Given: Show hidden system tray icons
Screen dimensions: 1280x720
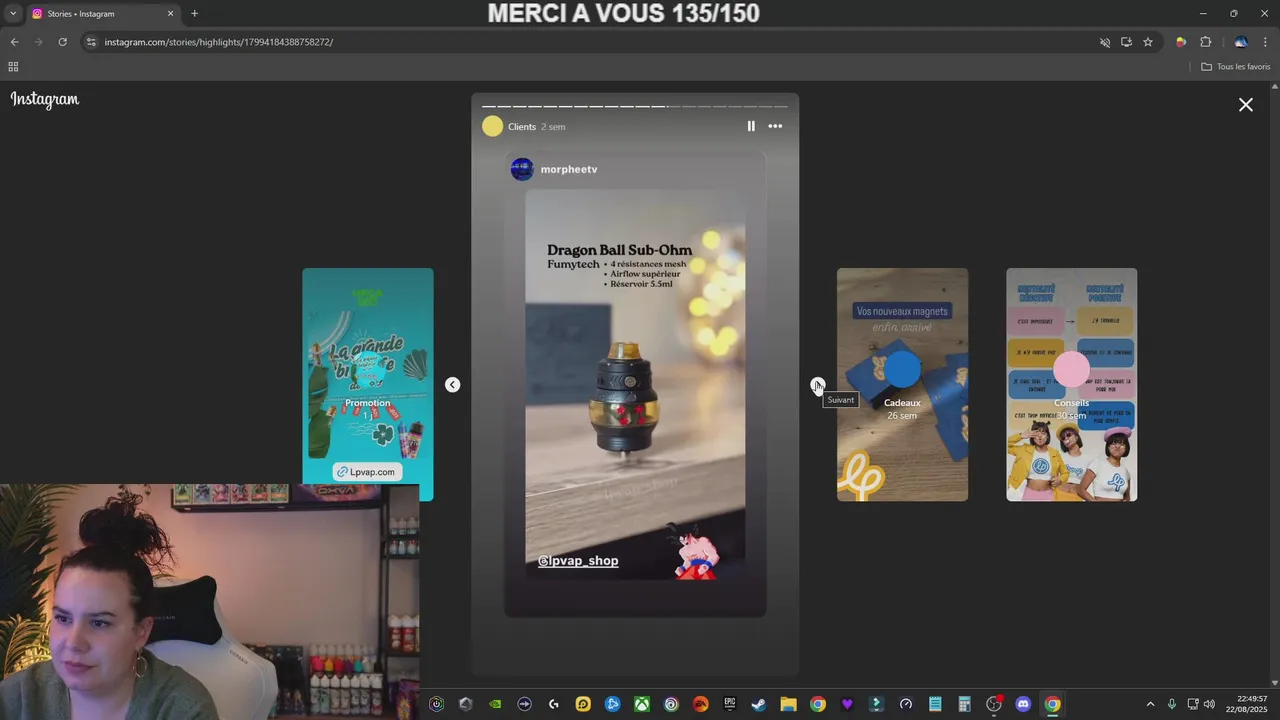Looking at the screenshot, I should (1150, 704).
